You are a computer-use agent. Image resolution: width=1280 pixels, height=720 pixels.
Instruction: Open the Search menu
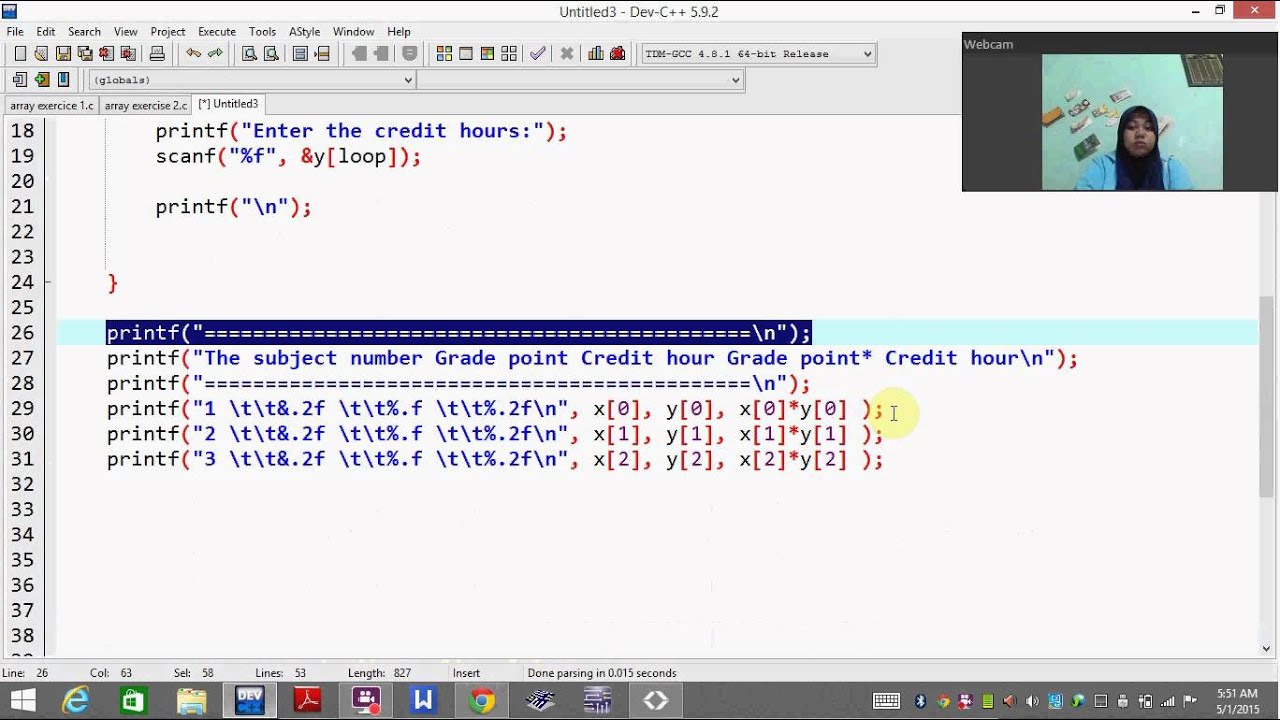(x=84, y=32)
